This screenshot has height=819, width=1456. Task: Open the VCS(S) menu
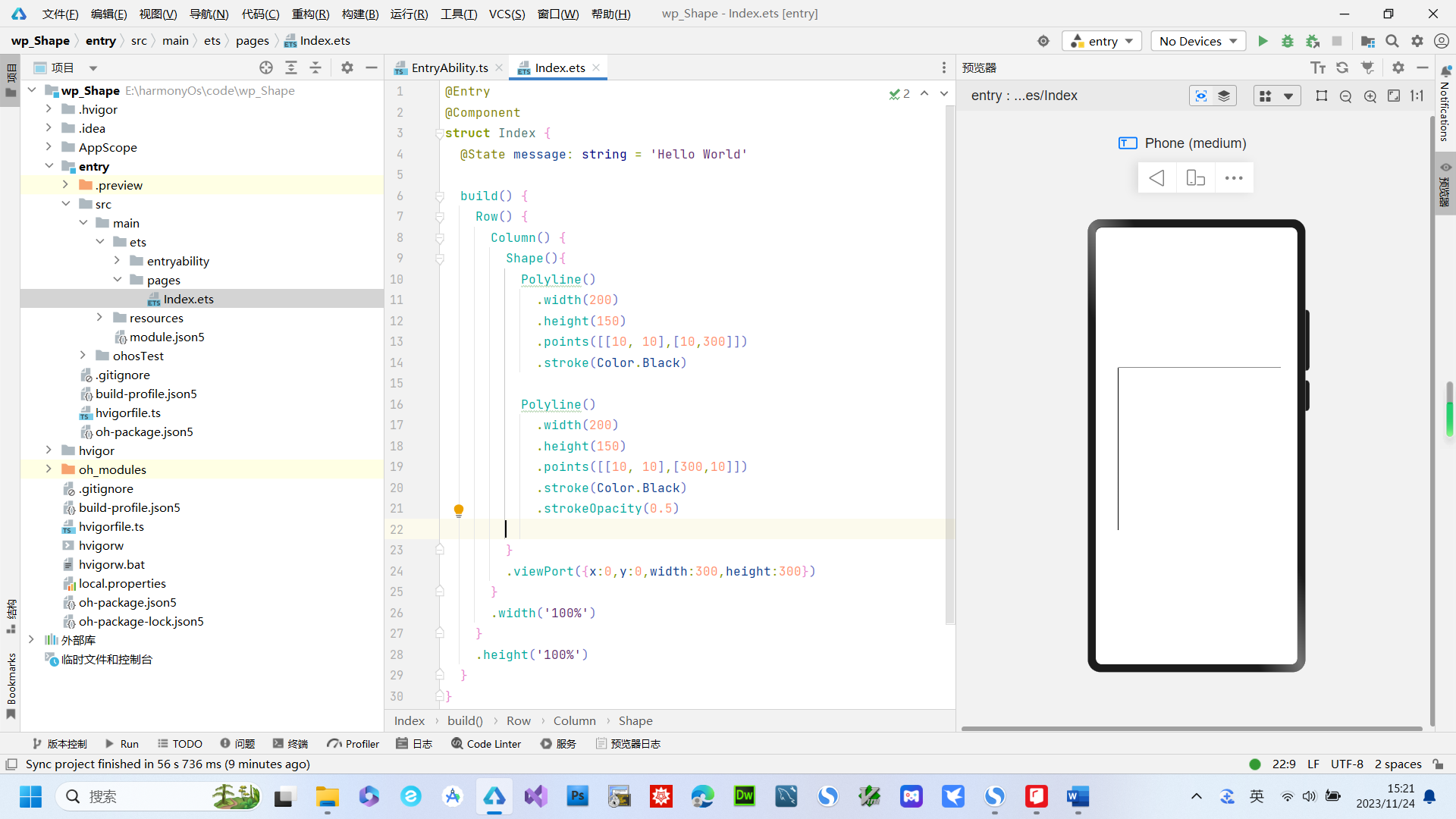pyautogui.click(x=507, y=14)
